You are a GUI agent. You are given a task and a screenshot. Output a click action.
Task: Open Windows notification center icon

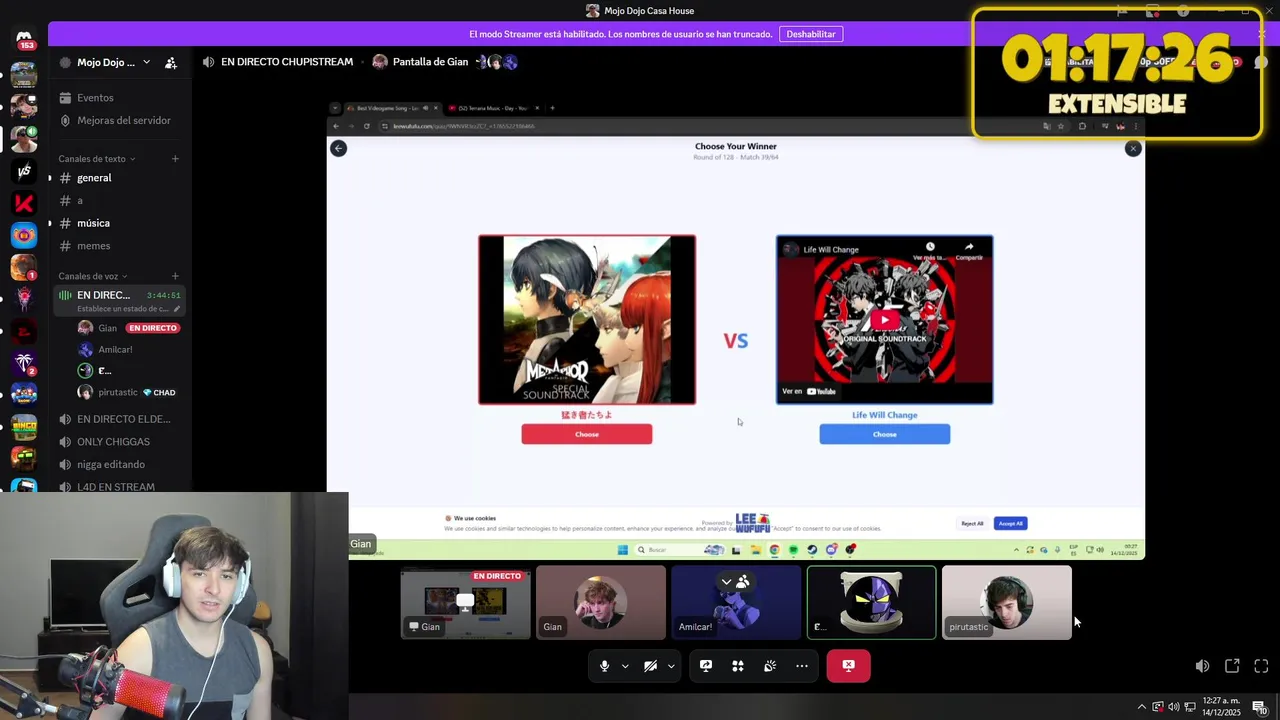pyautogui.click(x=1260, y=707)
